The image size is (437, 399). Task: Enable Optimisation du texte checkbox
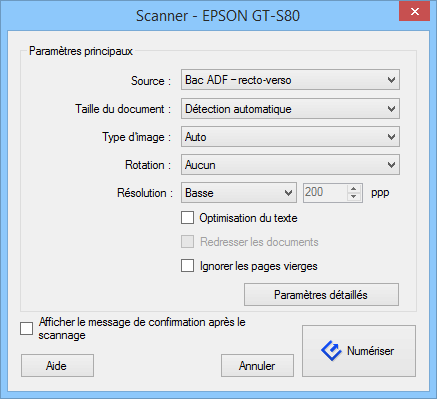187,218
